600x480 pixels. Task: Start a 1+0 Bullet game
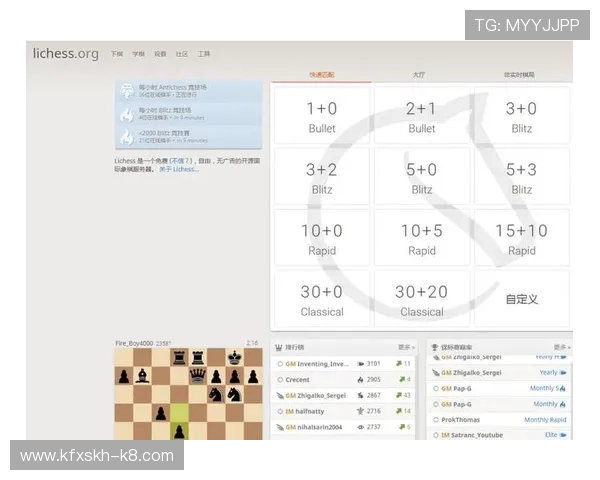point(322,116)
